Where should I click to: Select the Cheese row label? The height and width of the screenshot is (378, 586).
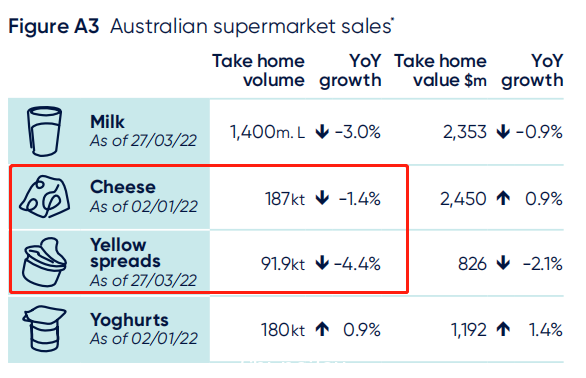(x=123, y=187)
